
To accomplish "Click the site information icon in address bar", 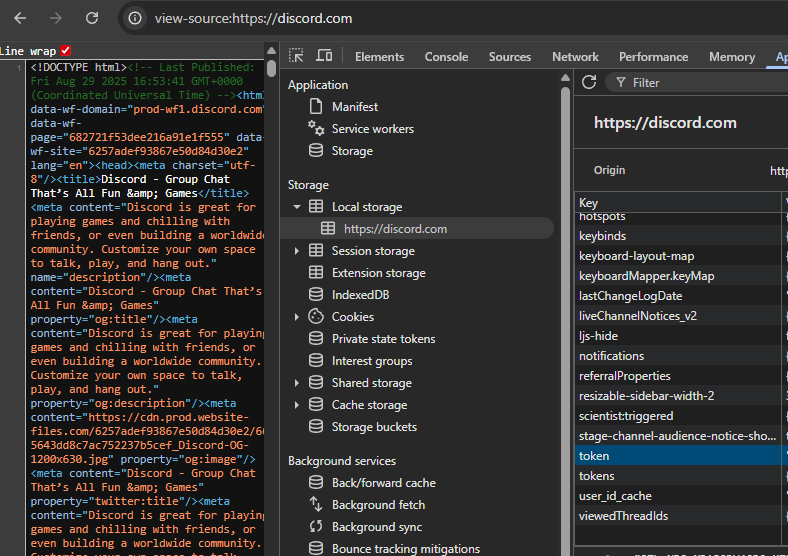I will 136,18.
